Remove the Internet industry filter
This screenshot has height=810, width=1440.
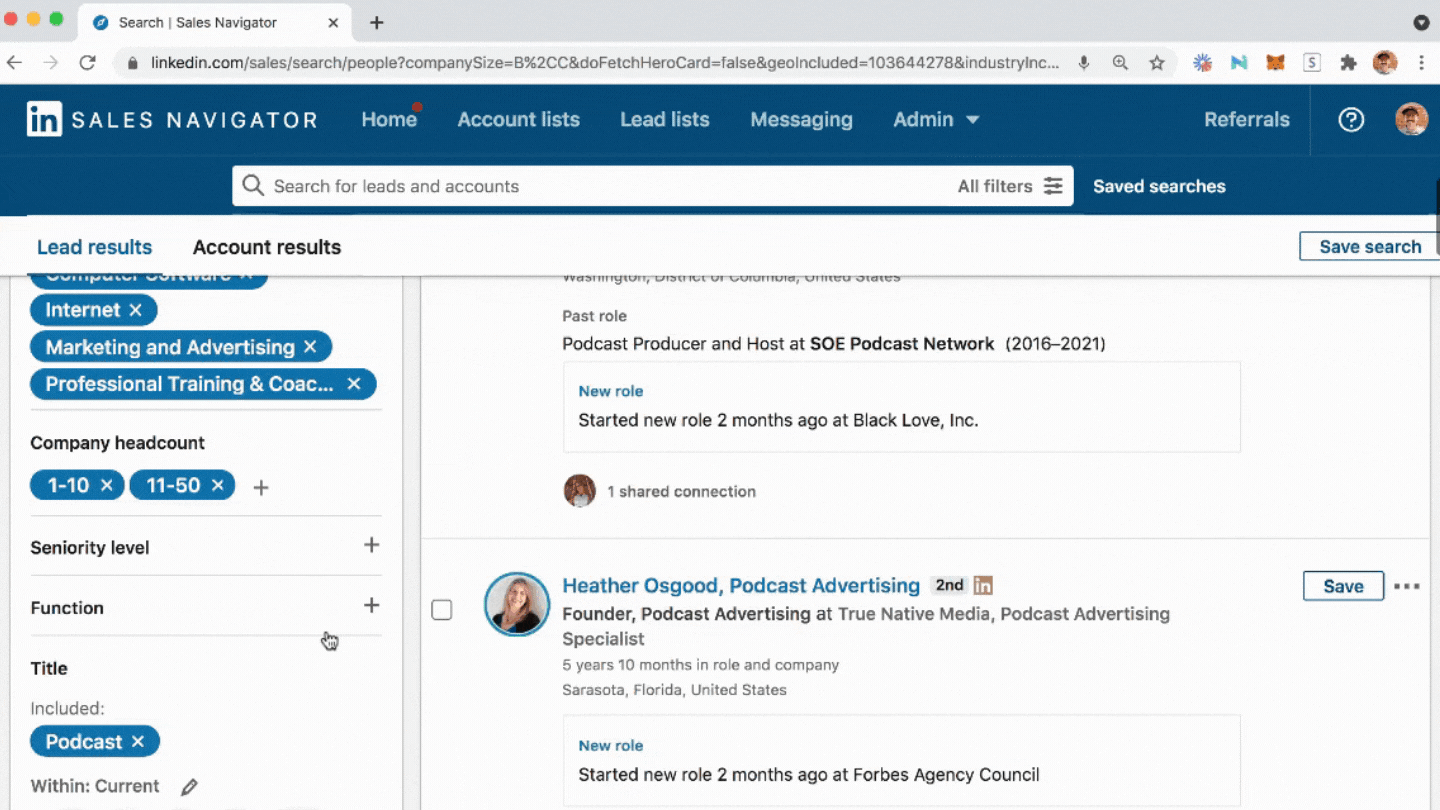pos(136,311)
